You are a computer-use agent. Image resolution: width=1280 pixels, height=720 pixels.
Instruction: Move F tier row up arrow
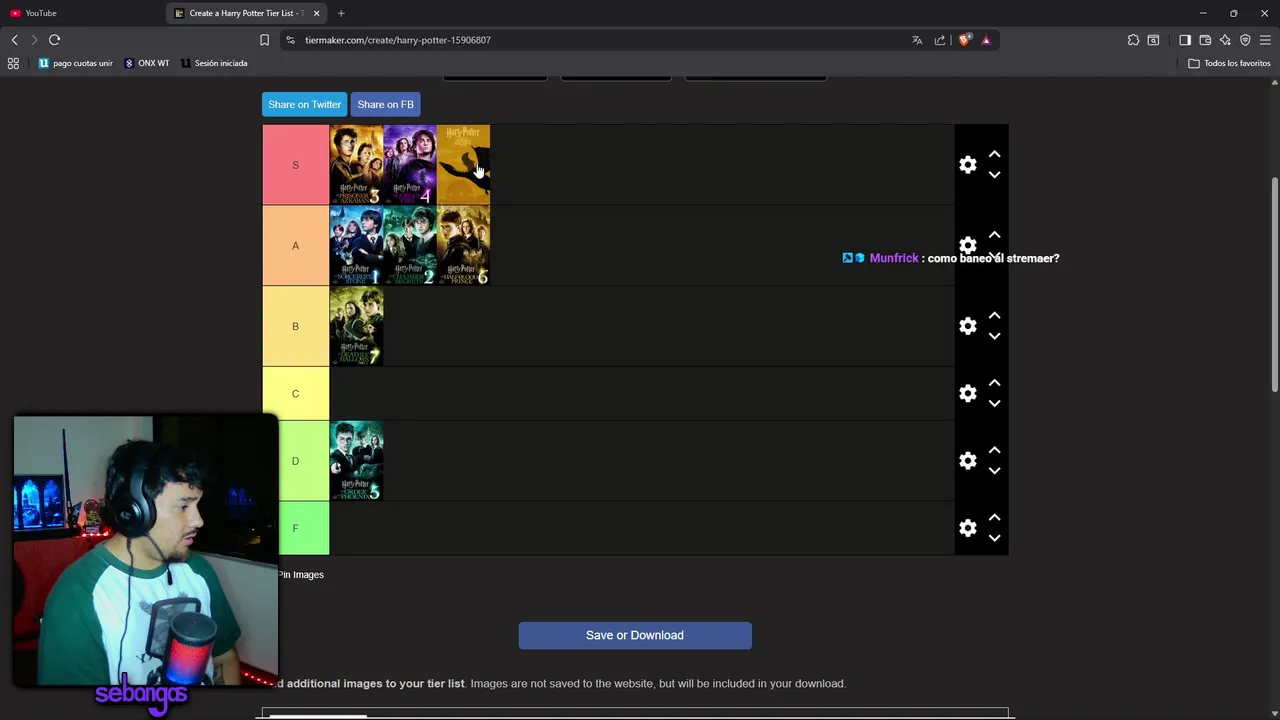pyautogui.click(x=994, y=518)
